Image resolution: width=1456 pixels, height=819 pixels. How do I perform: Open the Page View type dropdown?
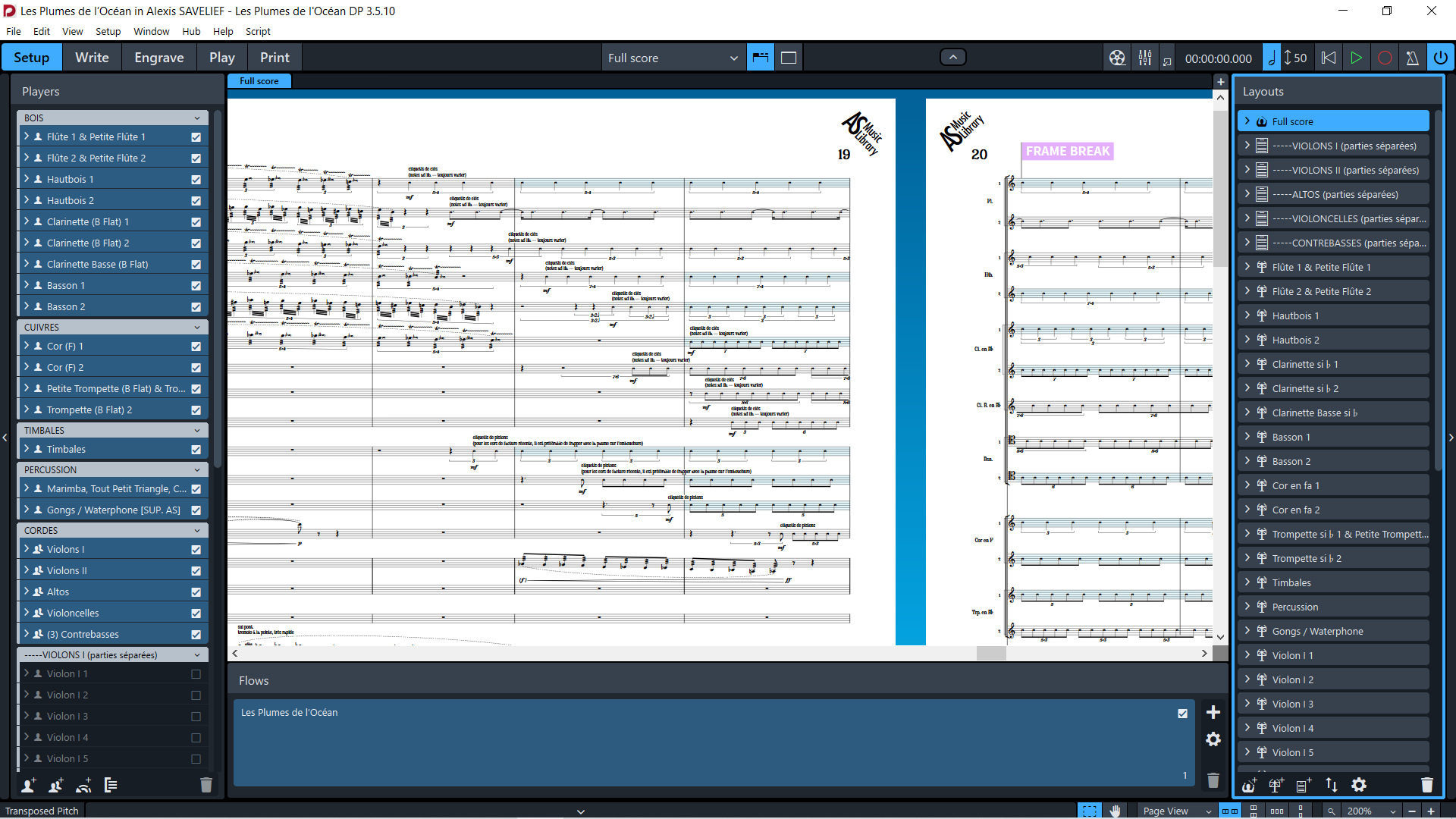click(1178, 811)
